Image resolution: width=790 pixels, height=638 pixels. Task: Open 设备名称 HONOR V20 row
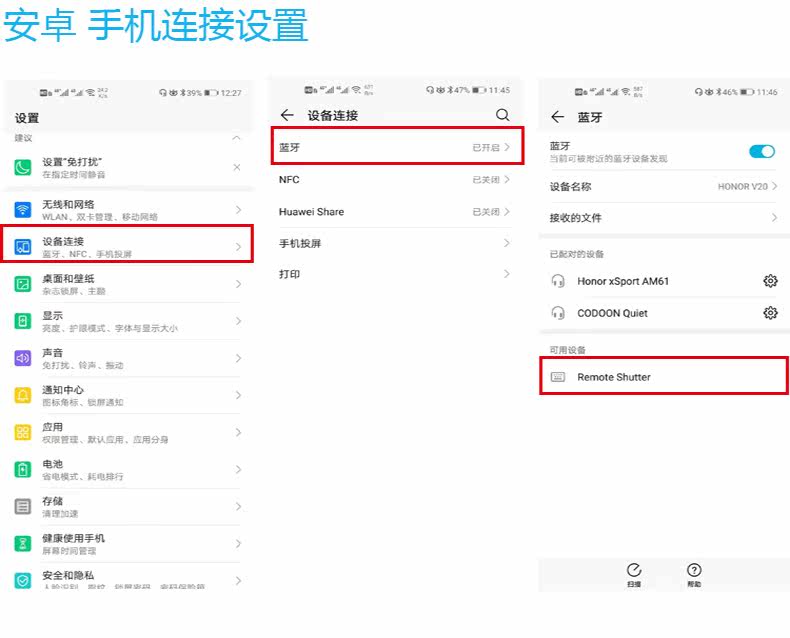tap(664, 186)
